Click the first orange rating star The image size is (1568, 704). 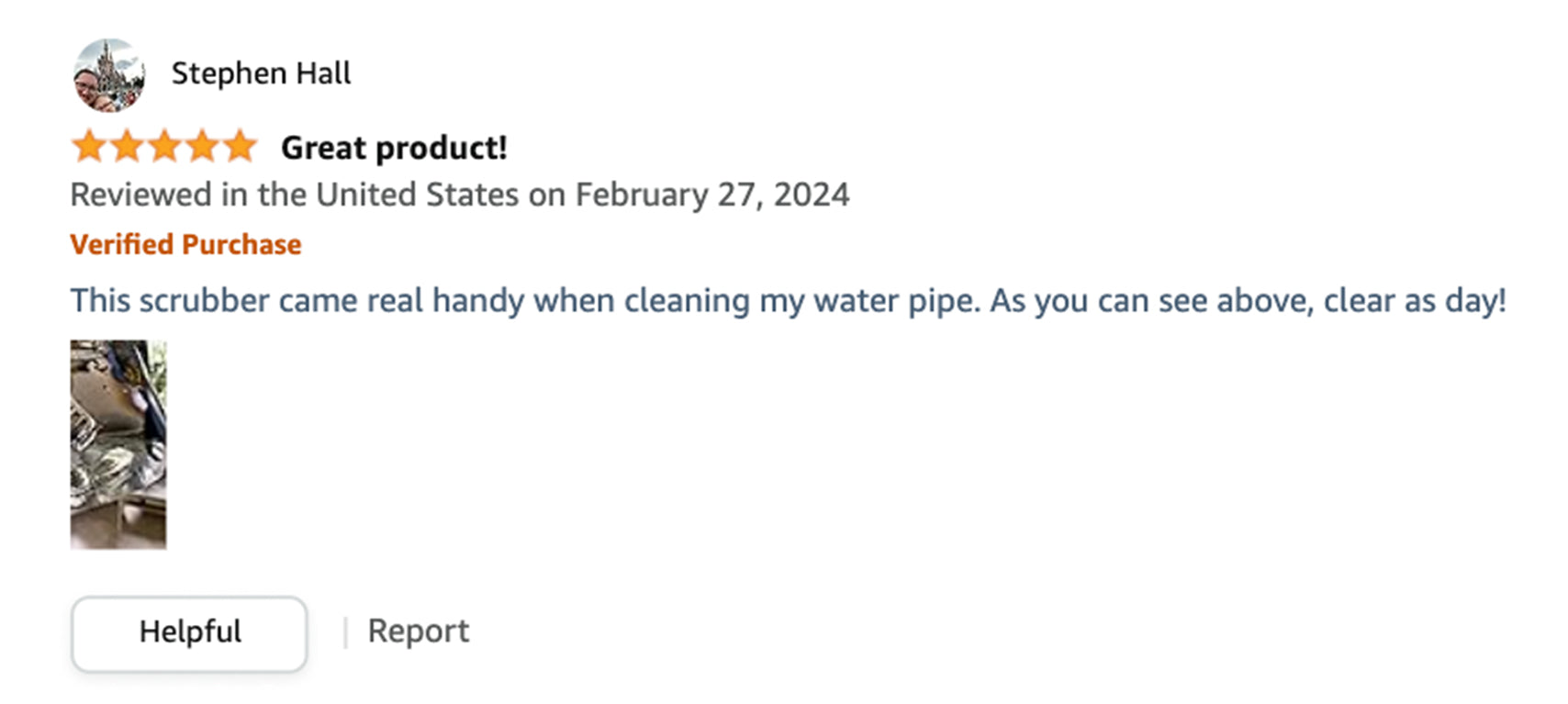89,147
